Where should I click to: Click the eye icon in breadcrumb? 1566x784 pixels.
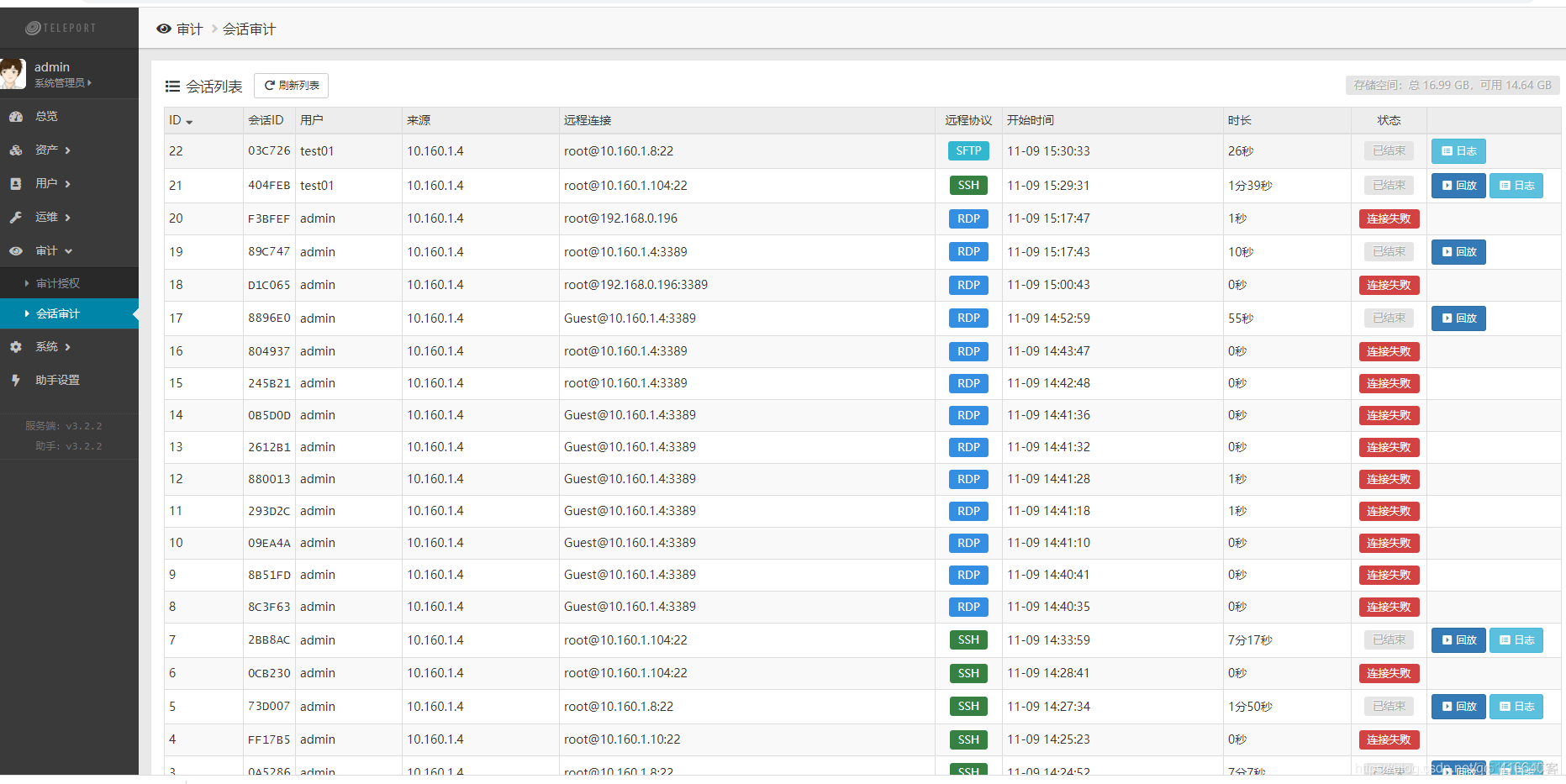pos(164,29)
